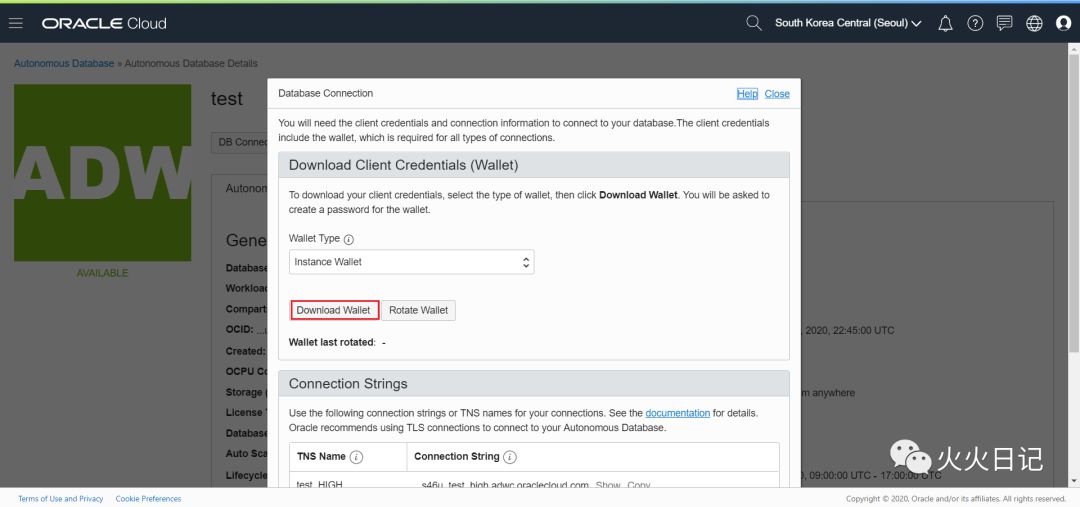Open the notifications bell icon

(x=946, y=23)
